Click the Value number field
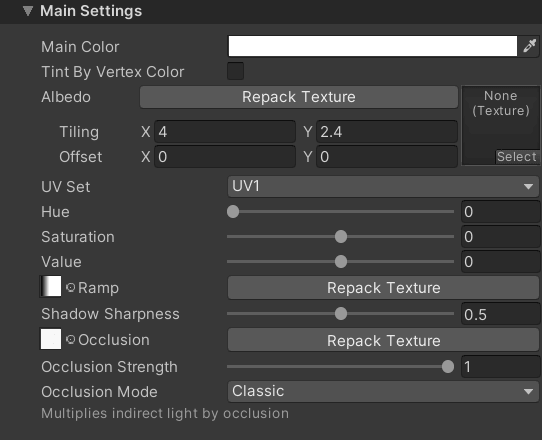542x440 pixels. (x=501, y=262)
